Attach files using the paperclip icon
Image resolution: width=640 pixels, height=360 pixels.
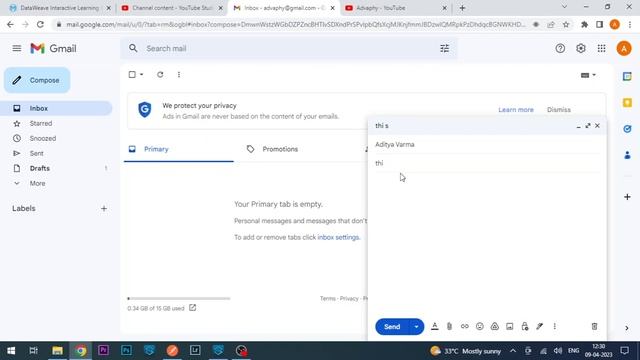tap(449, 326)
